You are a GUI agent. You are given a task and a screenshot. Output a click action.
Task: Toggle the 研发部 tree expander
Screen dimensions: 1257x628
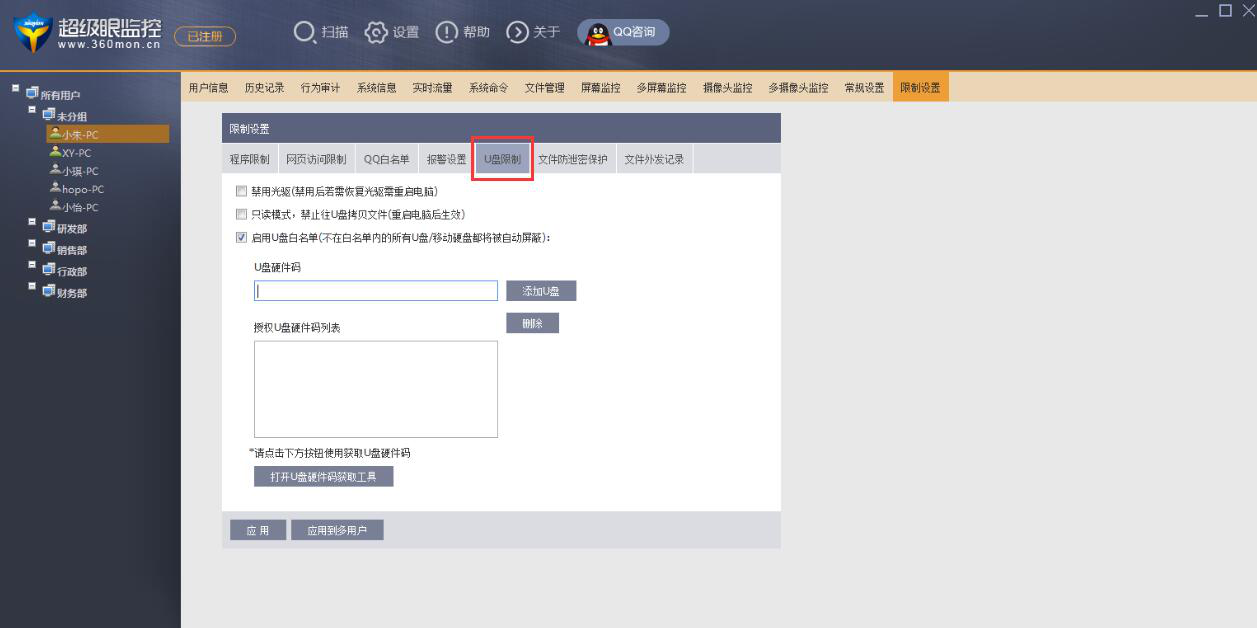tap(33, 222)
